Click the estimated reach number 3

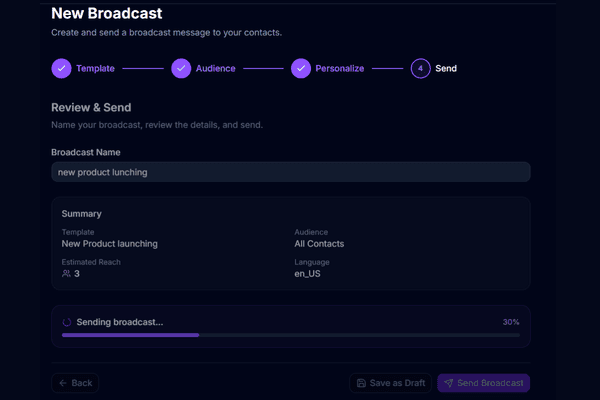pos(77,274)
